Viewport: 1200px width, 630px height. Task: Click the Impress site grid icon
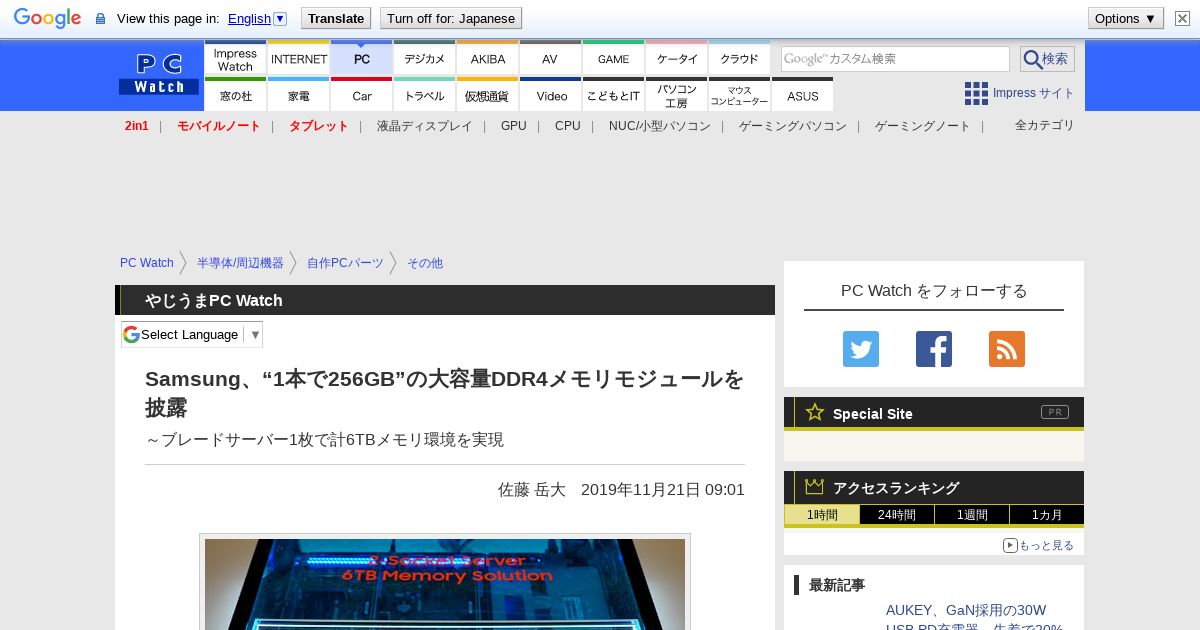click(x=976, y=93)
